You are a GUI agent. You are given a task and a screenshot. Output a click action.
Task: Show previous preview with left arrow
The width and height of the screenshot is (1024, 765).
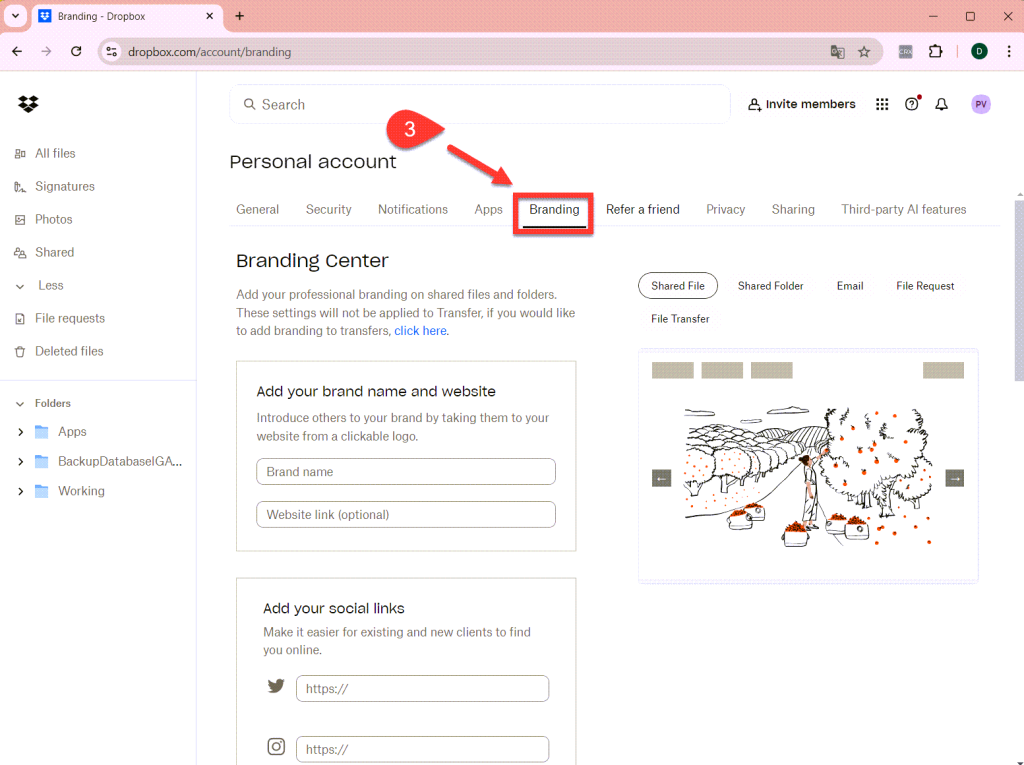coord(662,478)
